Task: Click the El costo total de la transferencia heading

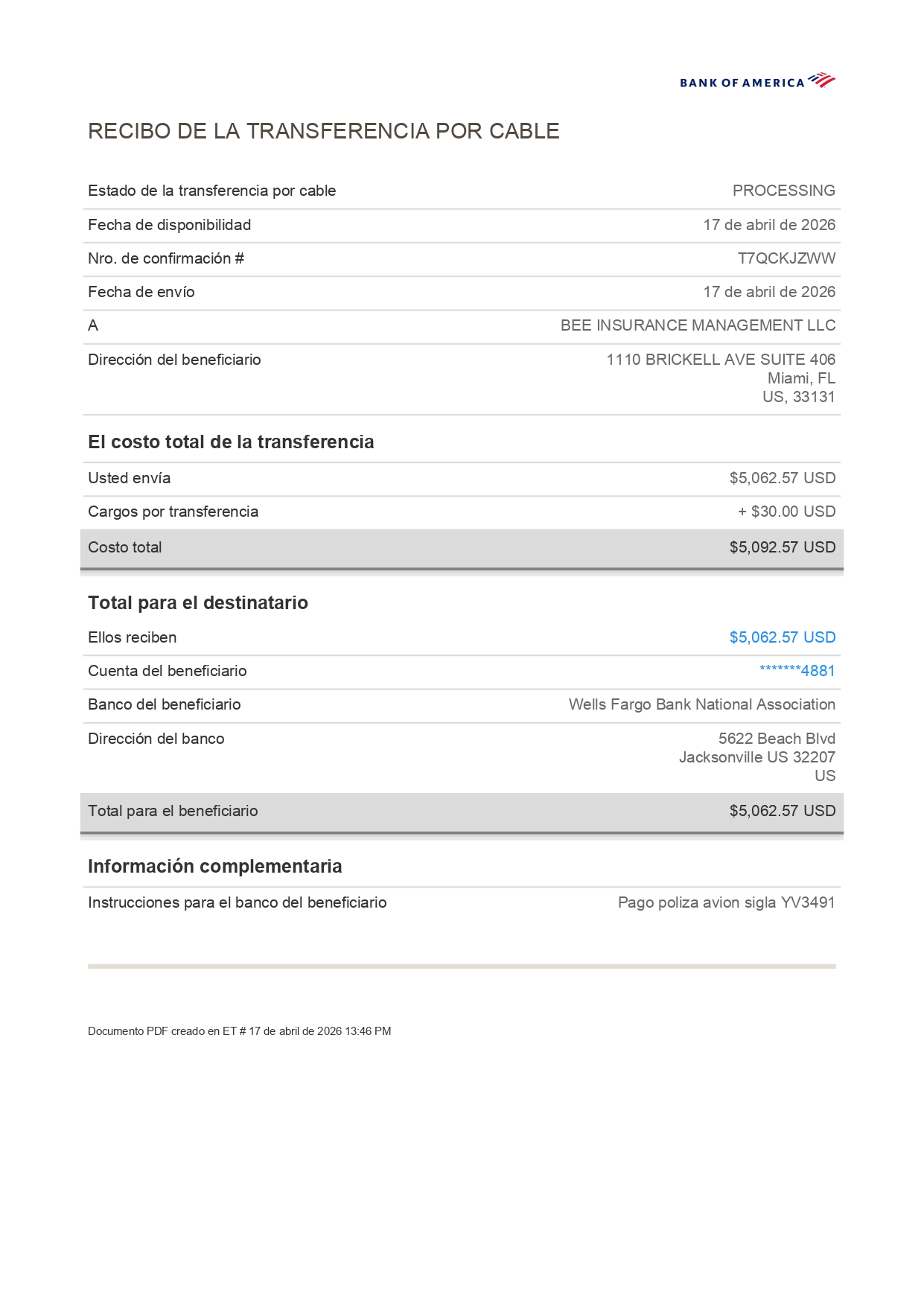Action: [x=231, y=442]
